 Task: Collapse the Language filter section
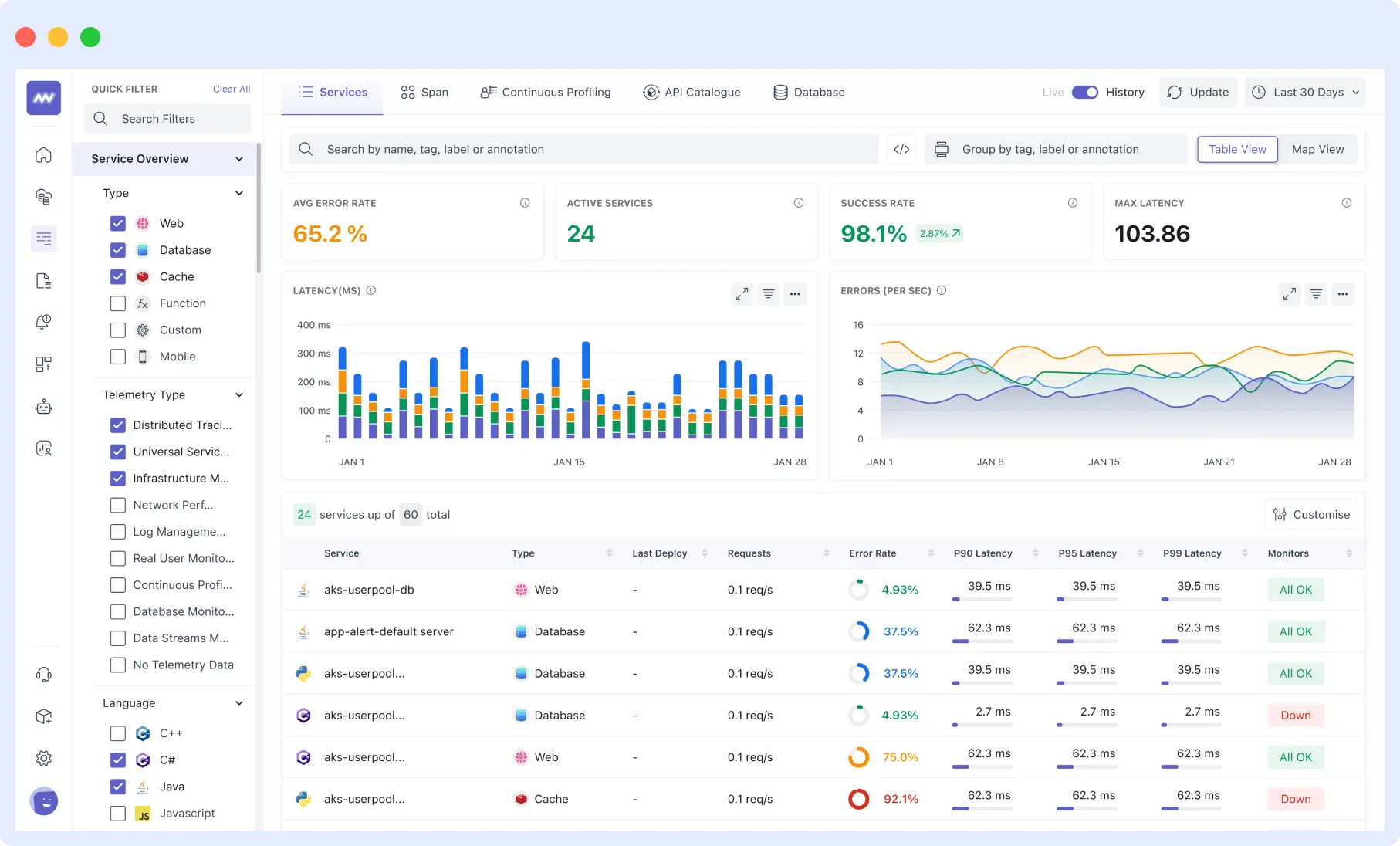pyautogui.click(x=239, y=702)
